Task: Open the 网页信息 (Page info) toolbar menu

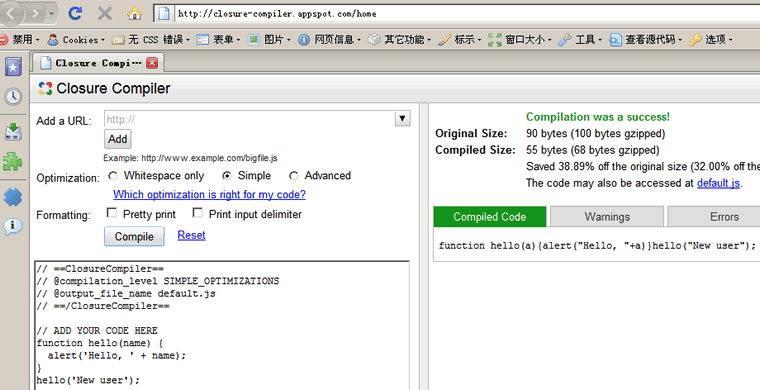Action: [x=330, y=40]
